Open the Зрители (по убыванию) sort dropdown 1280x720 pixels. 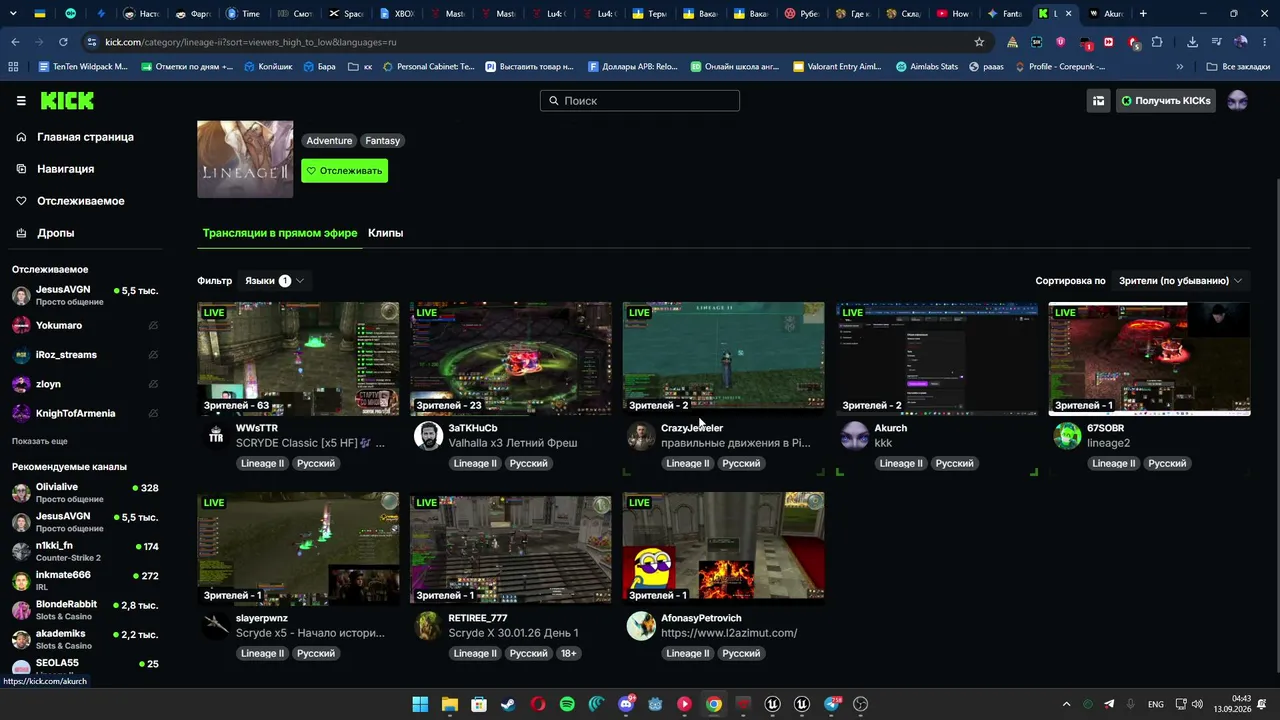[1180, 281]
